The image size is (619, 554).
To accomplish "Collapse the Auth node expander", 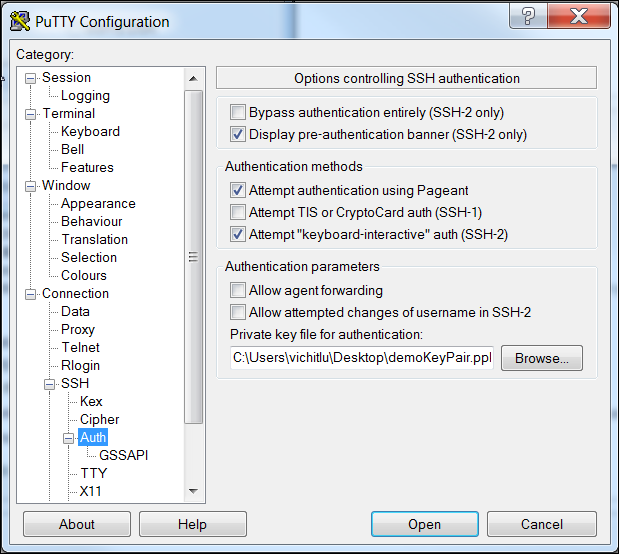I will (x=69, y=438).
